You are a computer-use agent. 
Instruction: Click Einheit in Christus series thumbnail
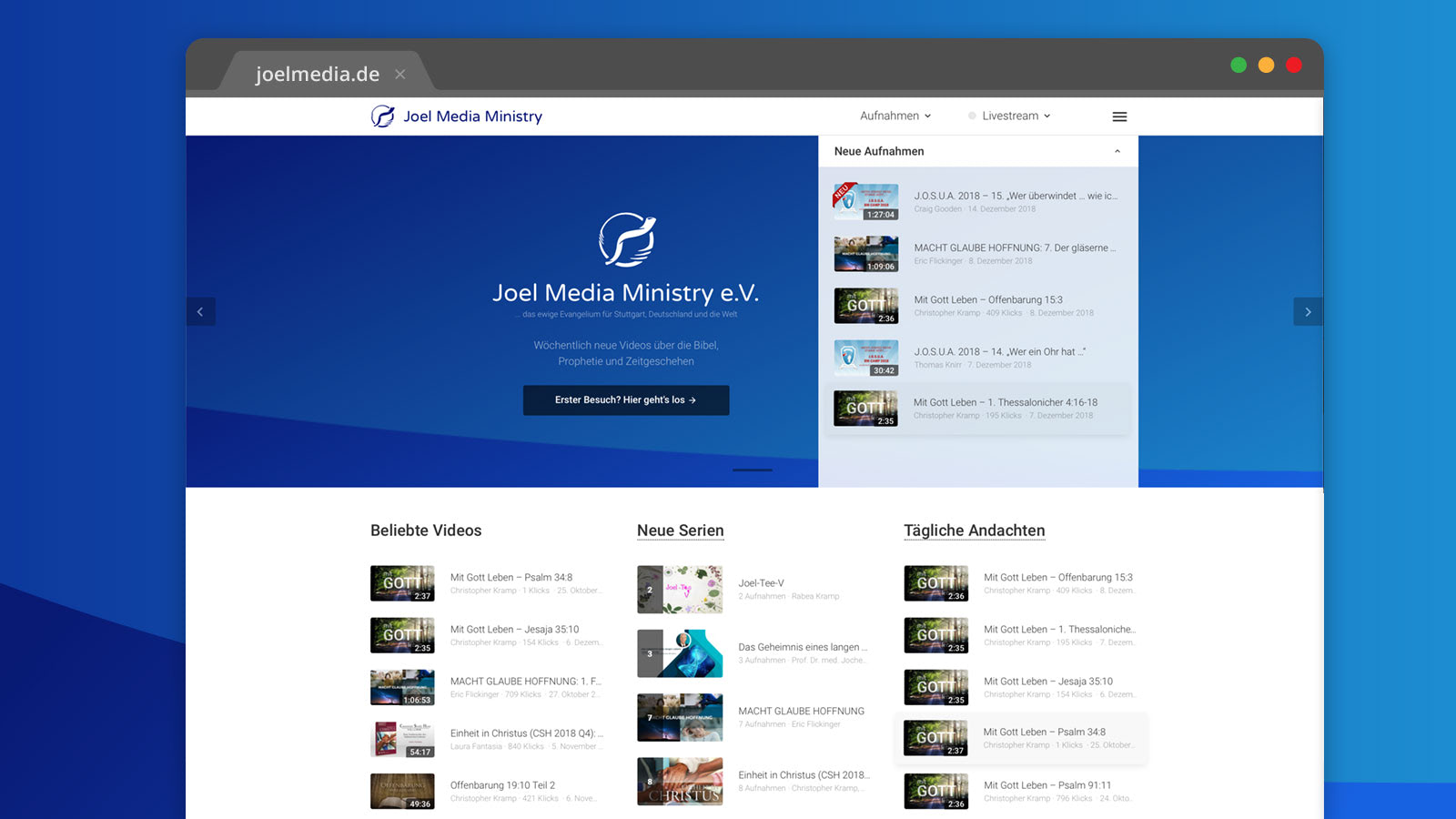pos(680,781)
